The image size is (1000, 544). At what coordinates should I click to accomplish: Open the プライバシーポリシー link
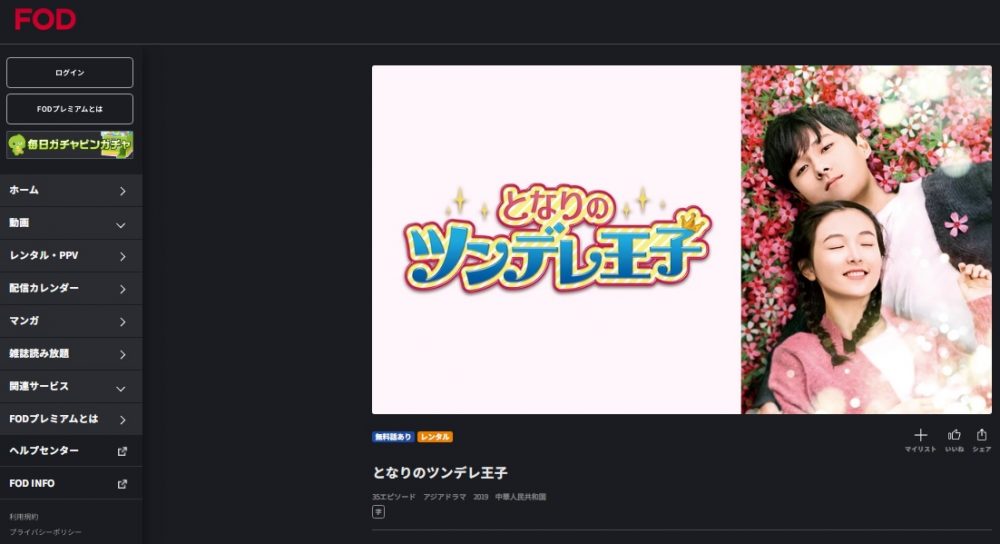pyautogui.click(x=45, y=532)
